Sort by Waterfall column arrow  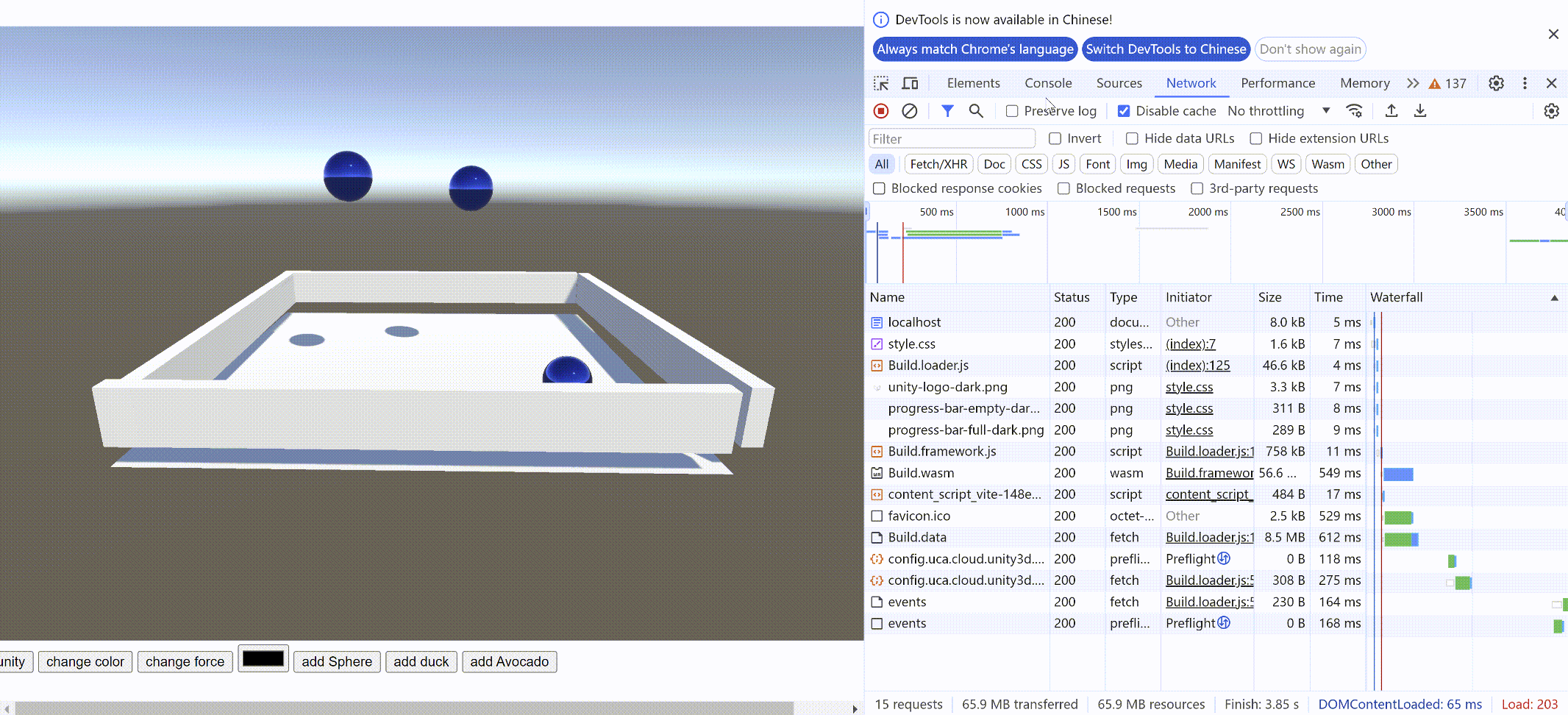(1554, 298)
